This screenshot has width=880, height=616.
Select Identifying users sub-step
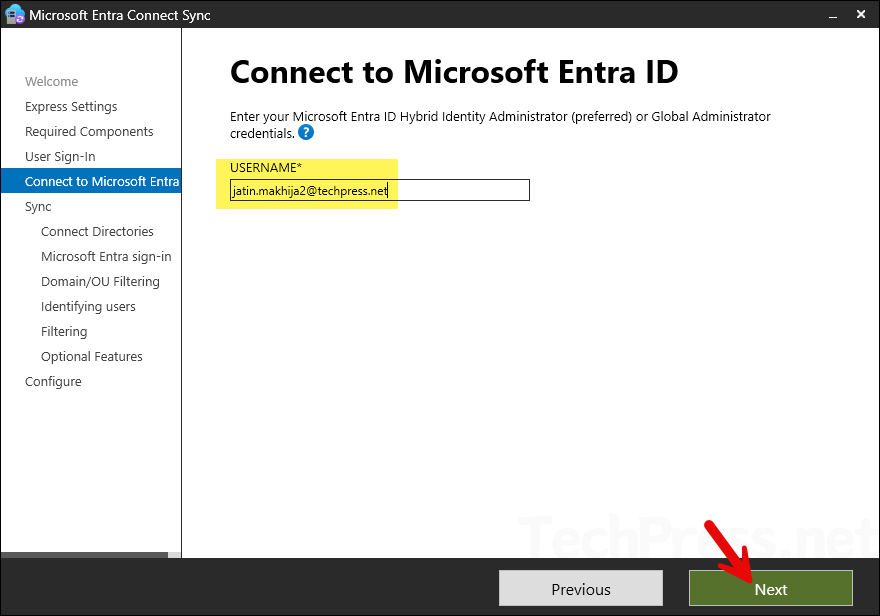88,306
